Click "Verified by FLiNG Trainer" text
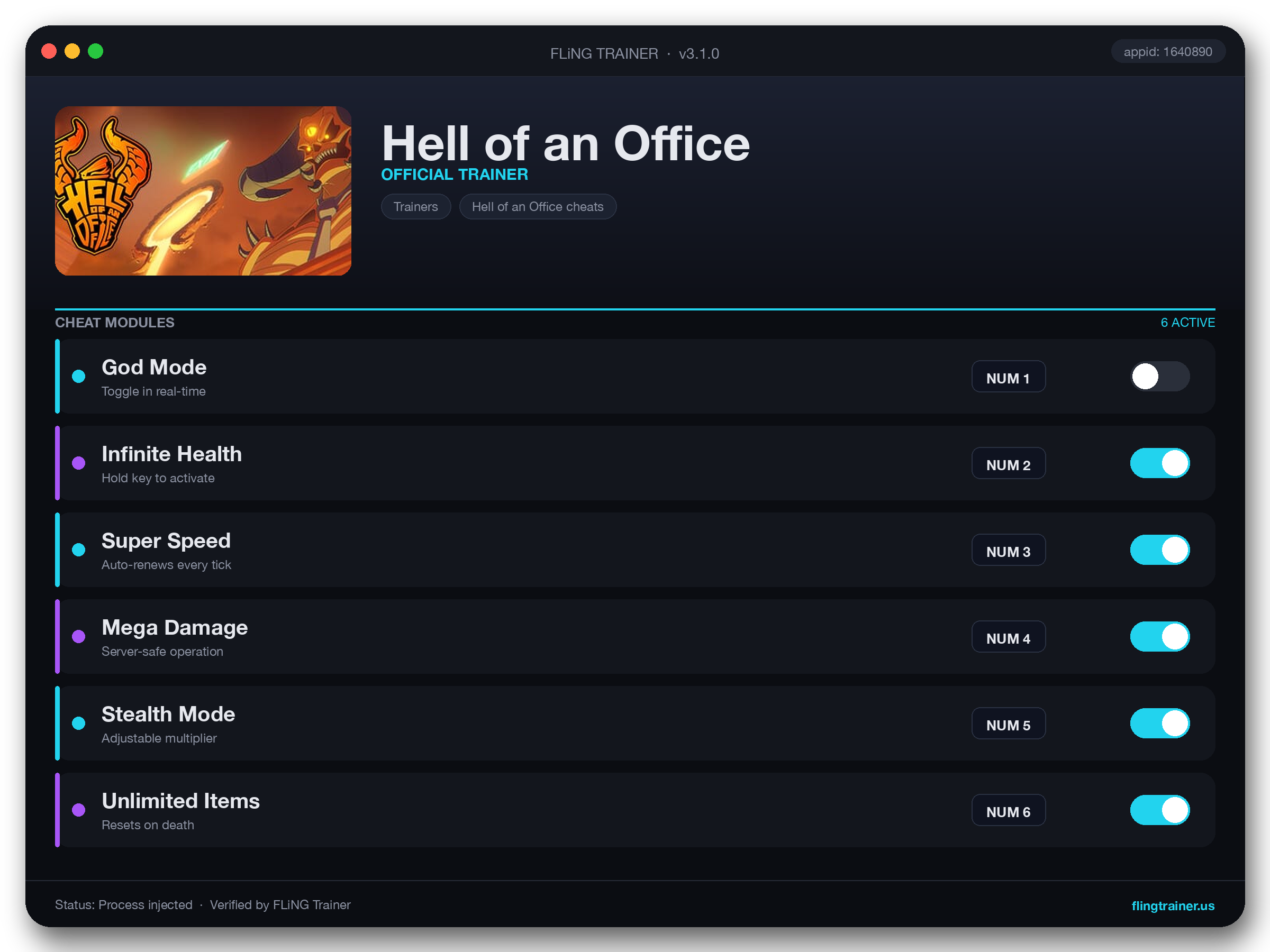This screenshot has width=1270, height=952. 280,904
